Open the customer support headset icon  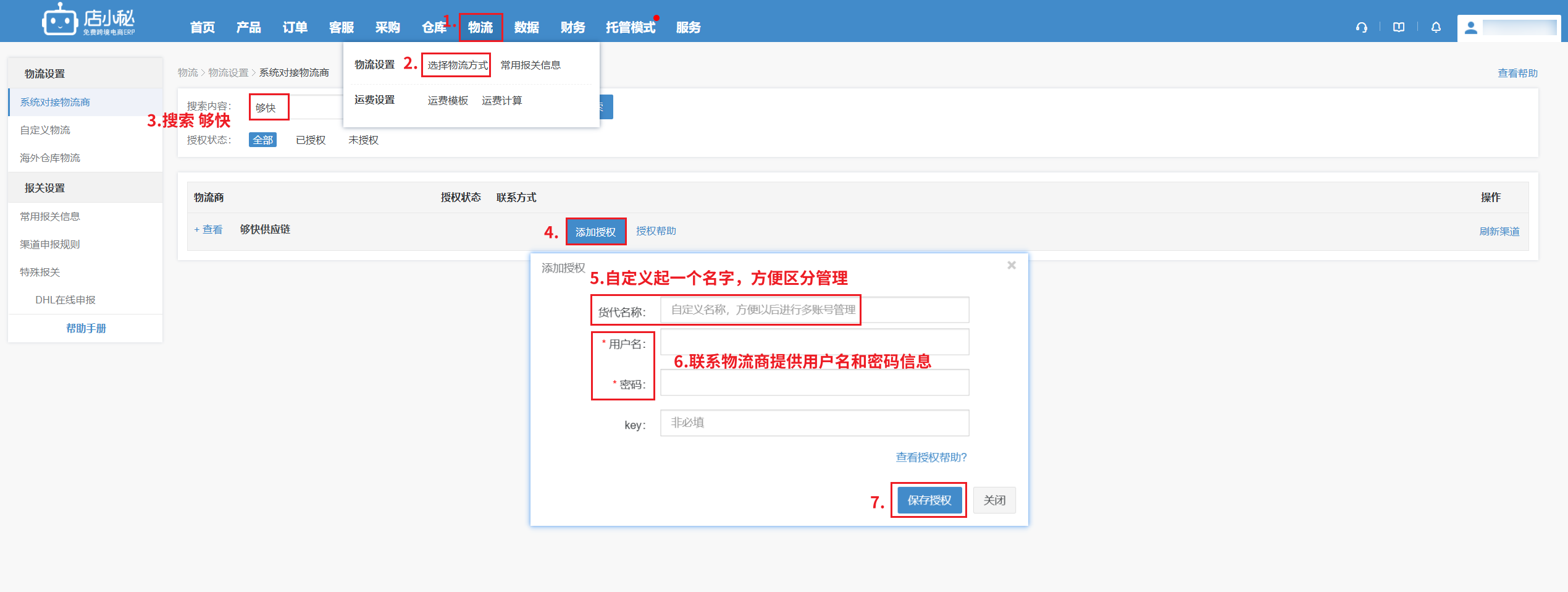click(x=1361, y=27)
